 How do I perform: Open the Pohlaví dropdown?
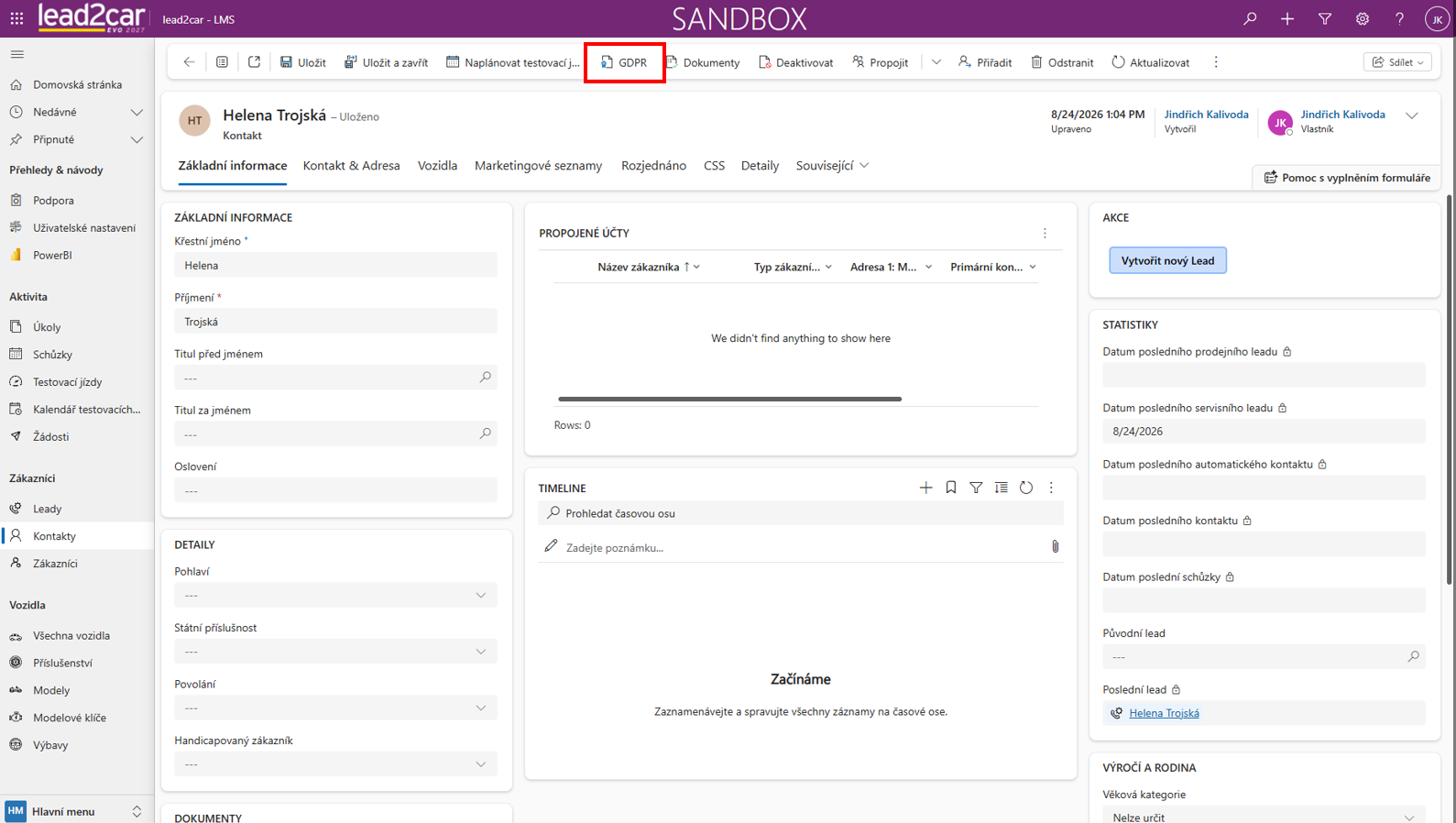click(335, 596)
